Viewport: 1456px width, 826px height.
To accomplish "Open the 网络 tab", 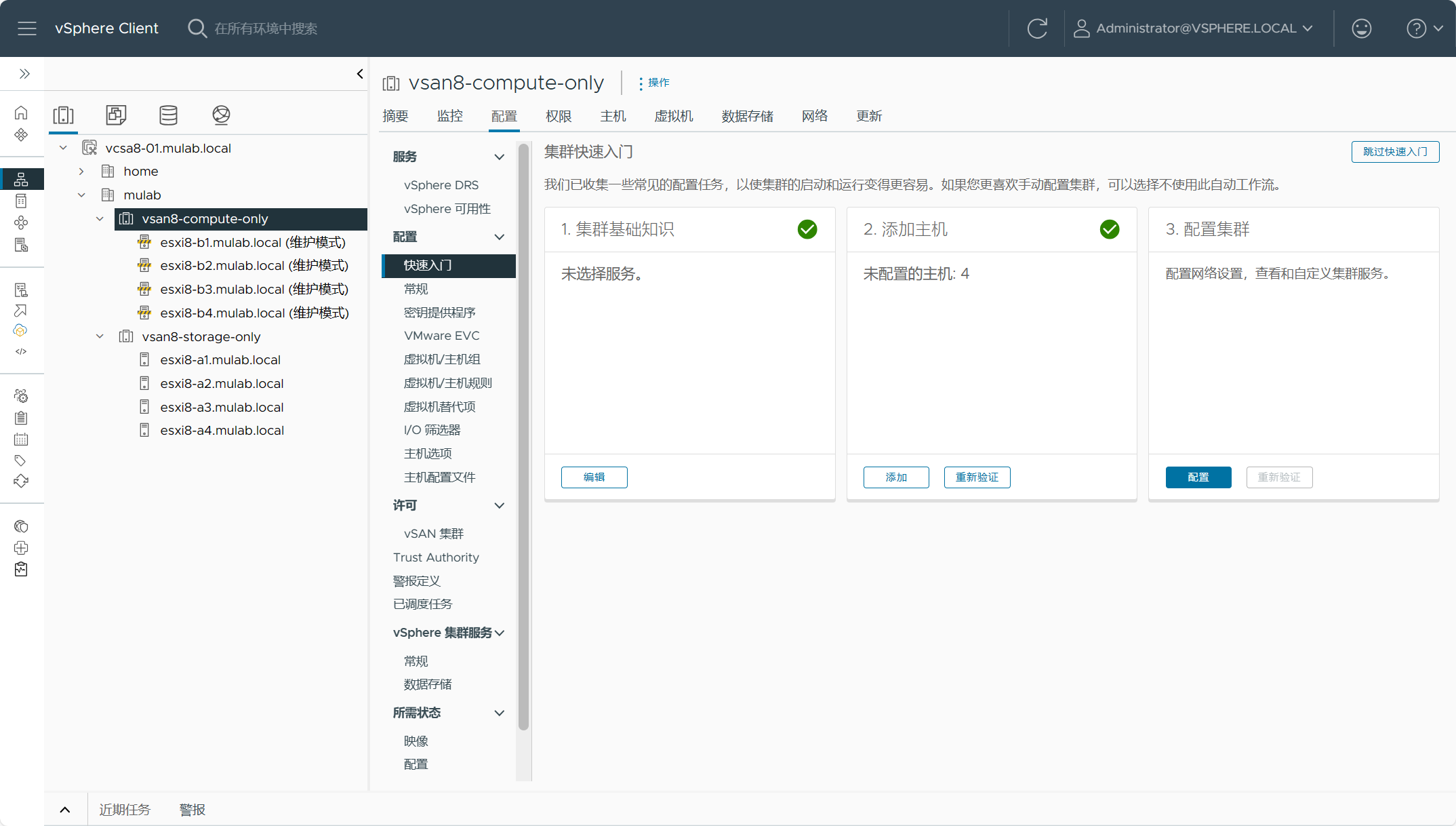I will click(x=815, y=117).
